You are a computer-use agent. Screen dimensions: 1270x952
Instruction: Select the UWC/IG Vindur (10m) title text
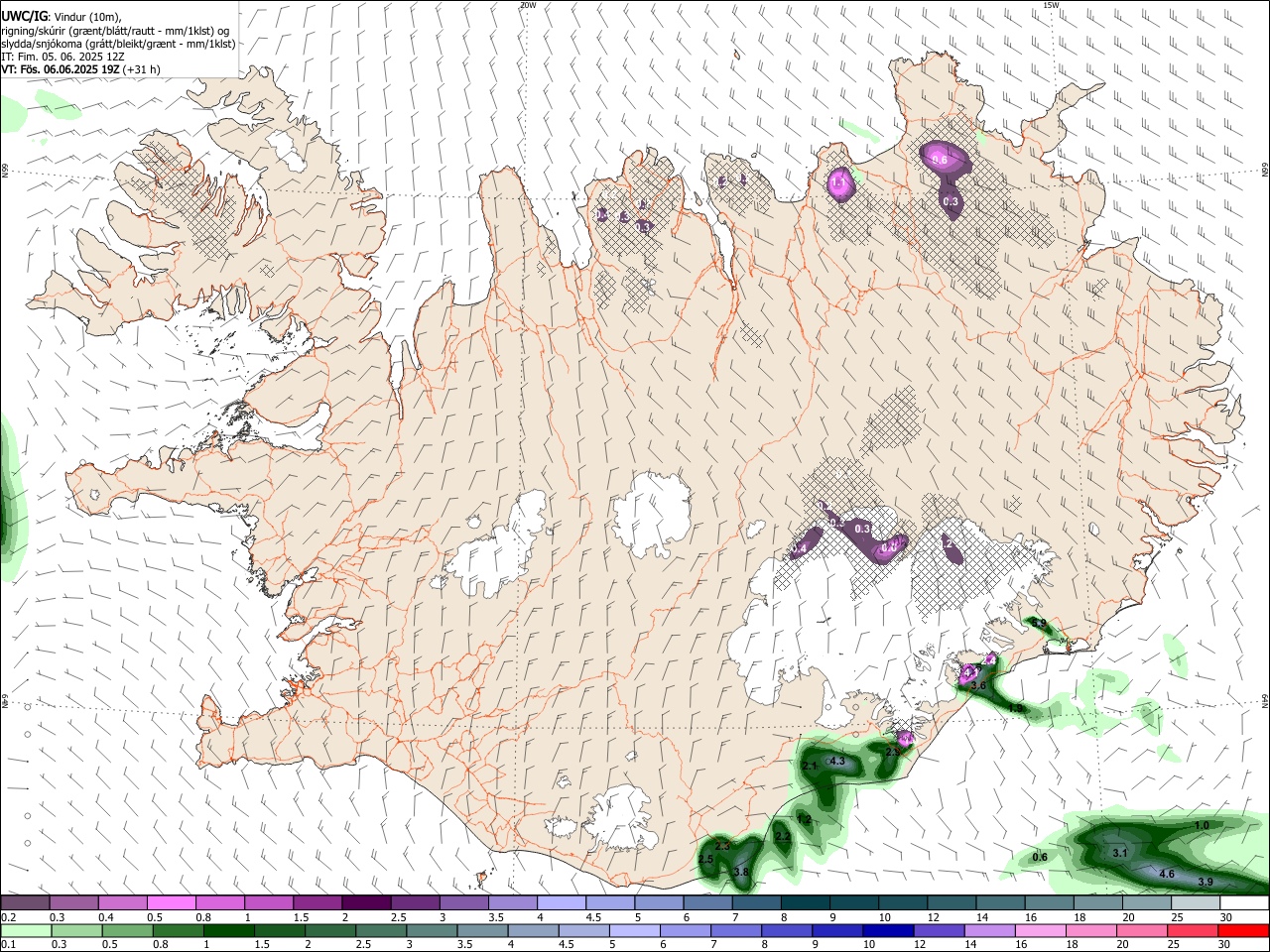tap(61, 16)
